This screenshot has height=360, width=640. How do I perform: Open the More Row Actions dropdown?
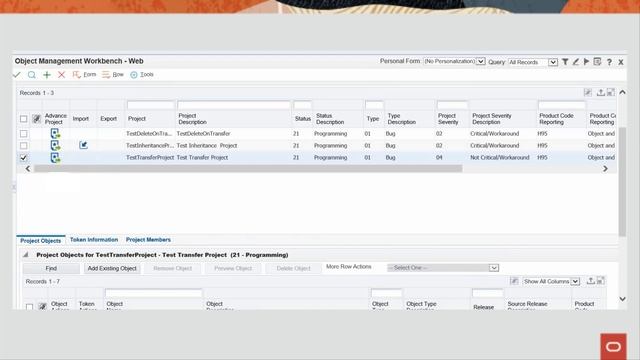click(443, 268)
